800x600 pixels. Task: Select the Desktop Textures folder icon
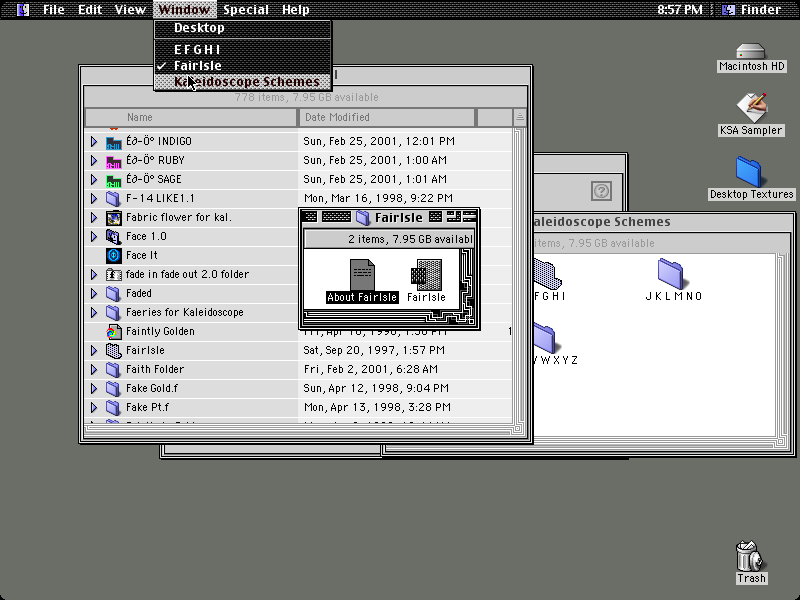point(748,171)
